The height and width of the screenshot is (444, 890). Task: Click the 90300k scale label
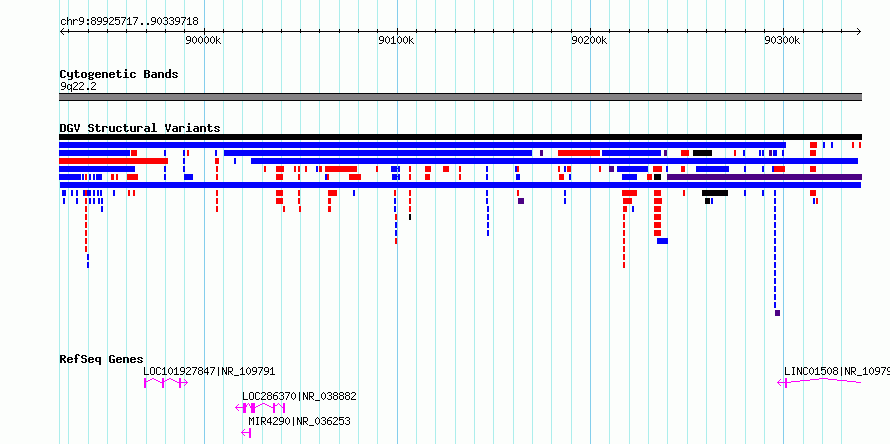(x=782, y=40)
